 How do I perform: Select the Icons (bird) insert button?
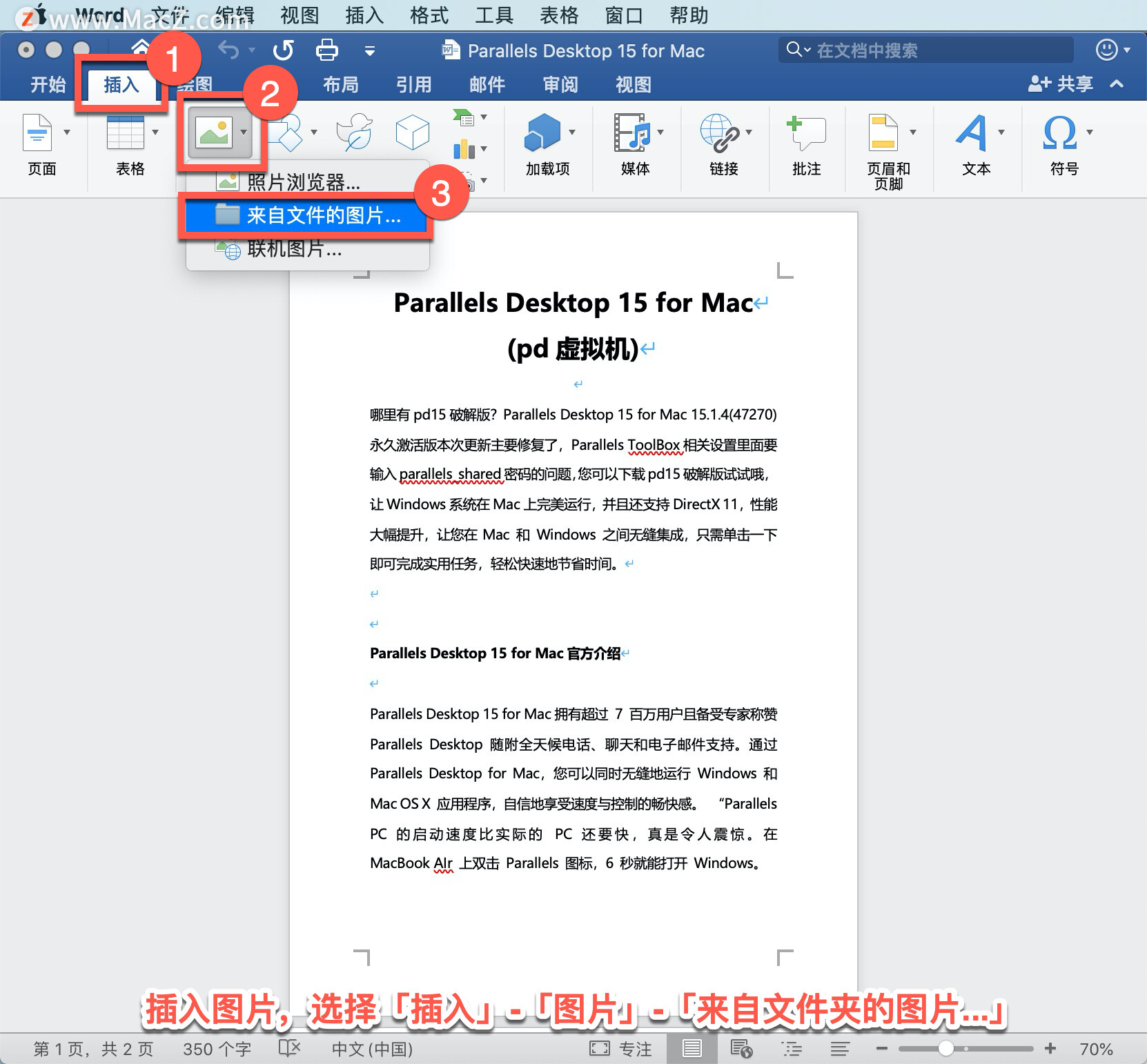coord(354,132)
